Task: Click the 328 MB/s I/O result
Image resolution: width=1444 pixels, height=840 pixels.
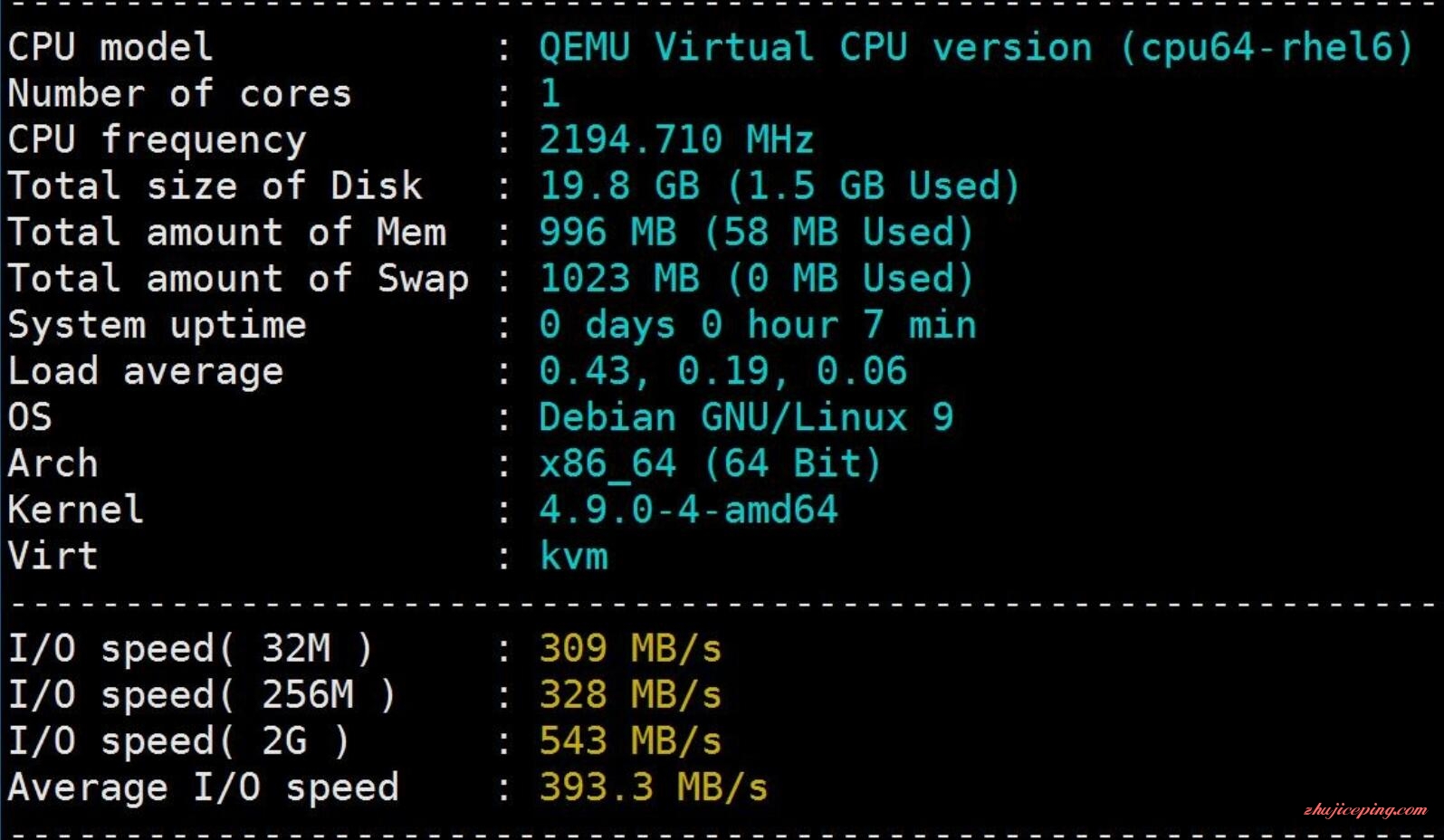Action: pyautogui.click(x=630, y=695)
